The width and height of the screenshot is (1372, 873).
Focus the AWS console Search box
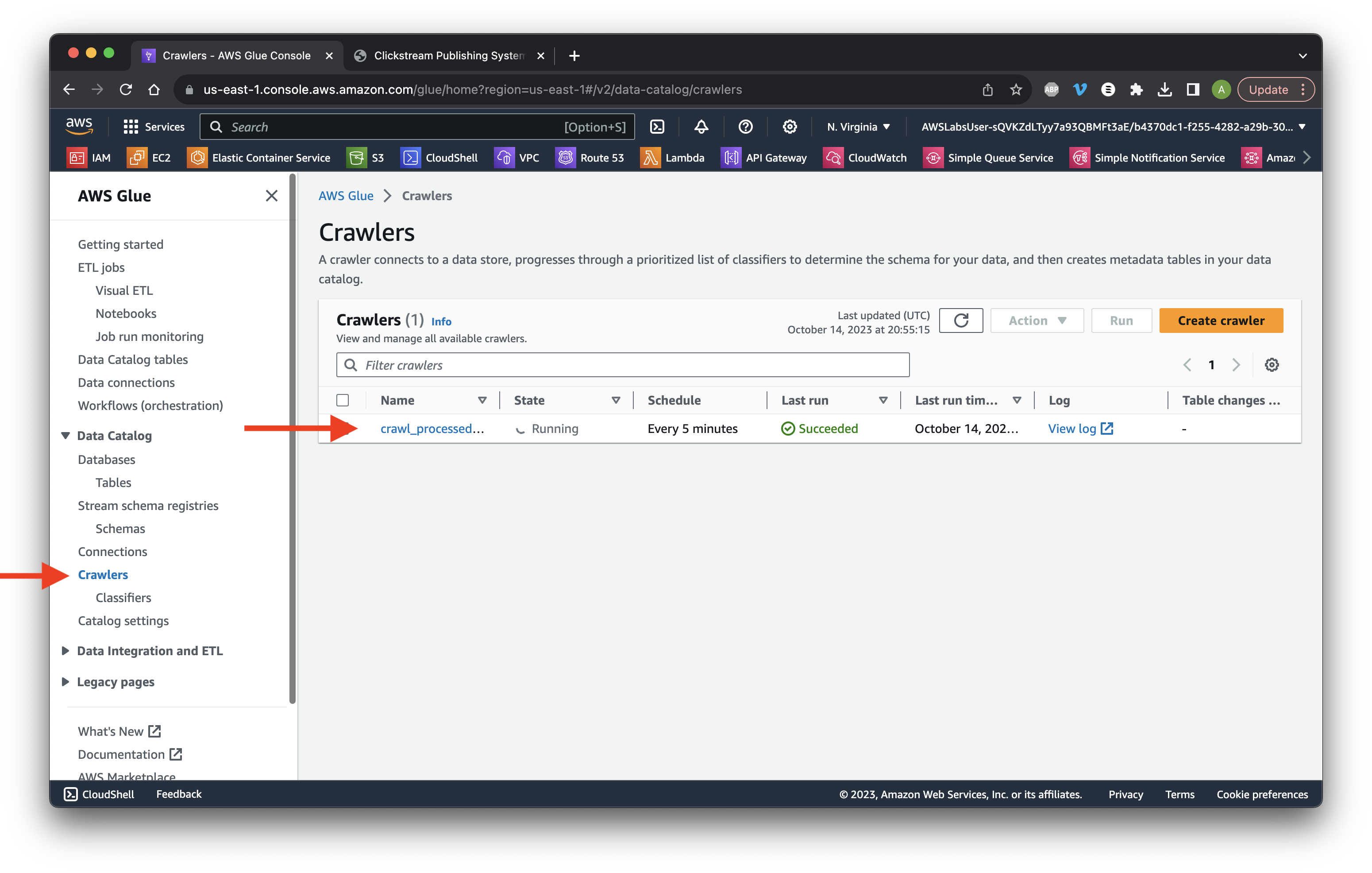(x=417, y=127)
